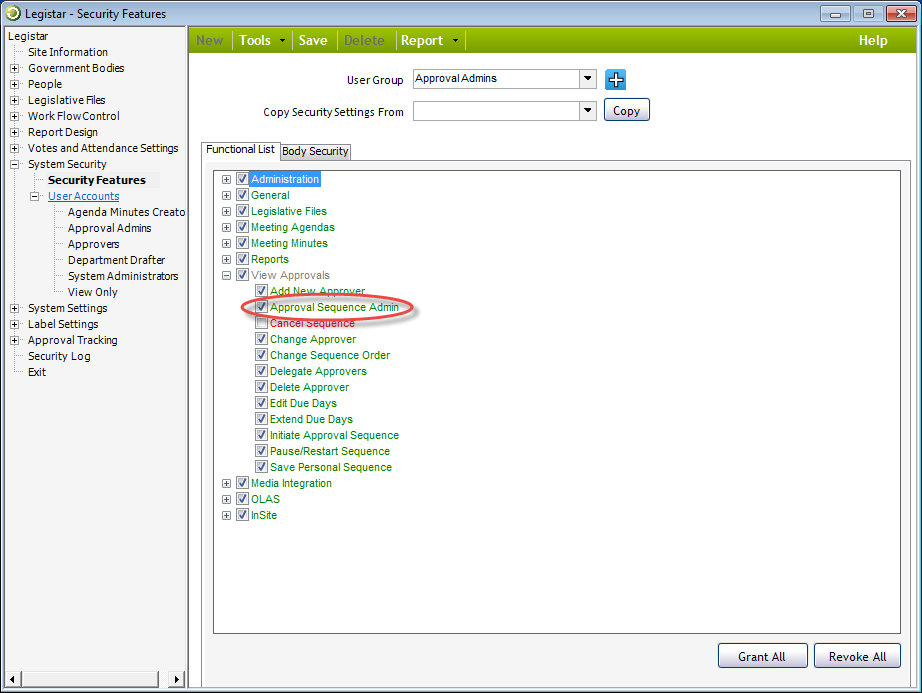
Task: Expand the General permission node
Action: click(x=226, y=195)
